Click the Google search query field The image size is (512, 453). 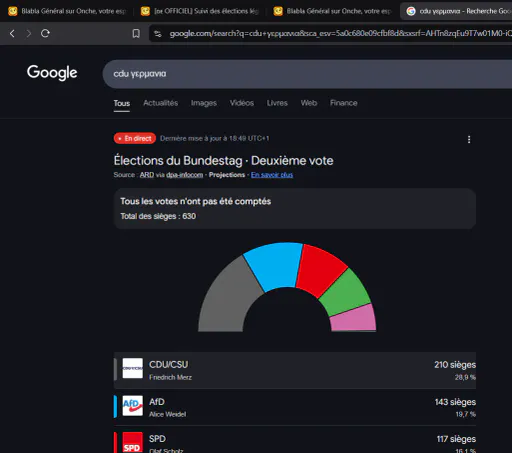(307, 74)
